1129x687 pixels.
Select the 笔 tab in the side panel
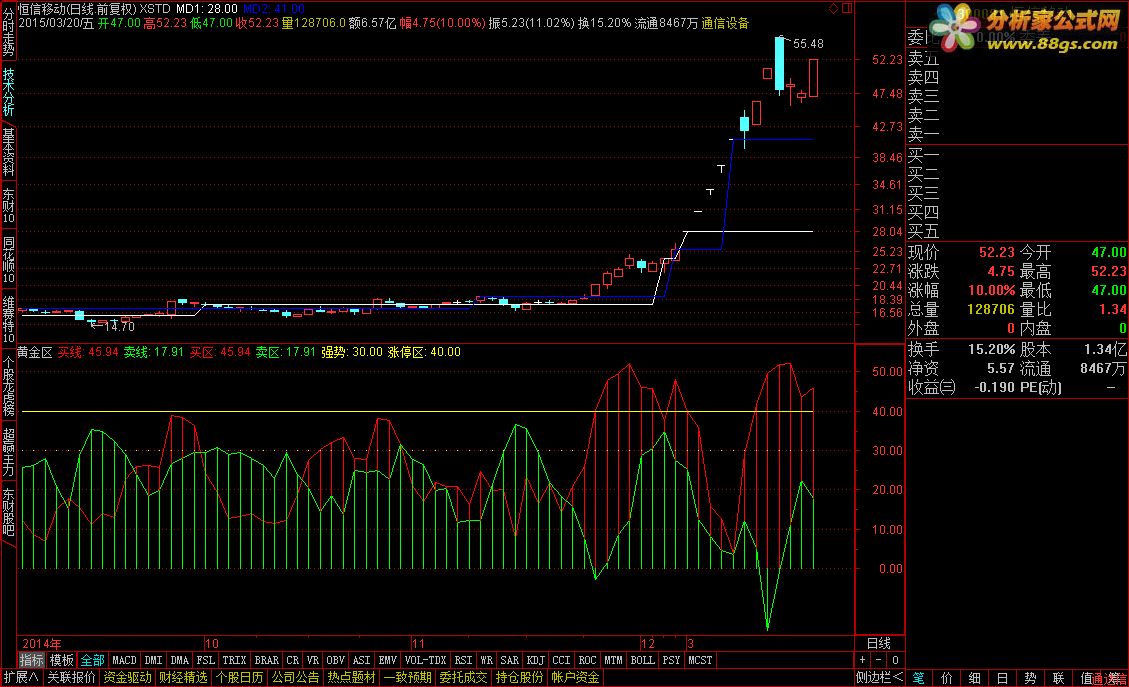pyautogui.click(x=919, y=678)
